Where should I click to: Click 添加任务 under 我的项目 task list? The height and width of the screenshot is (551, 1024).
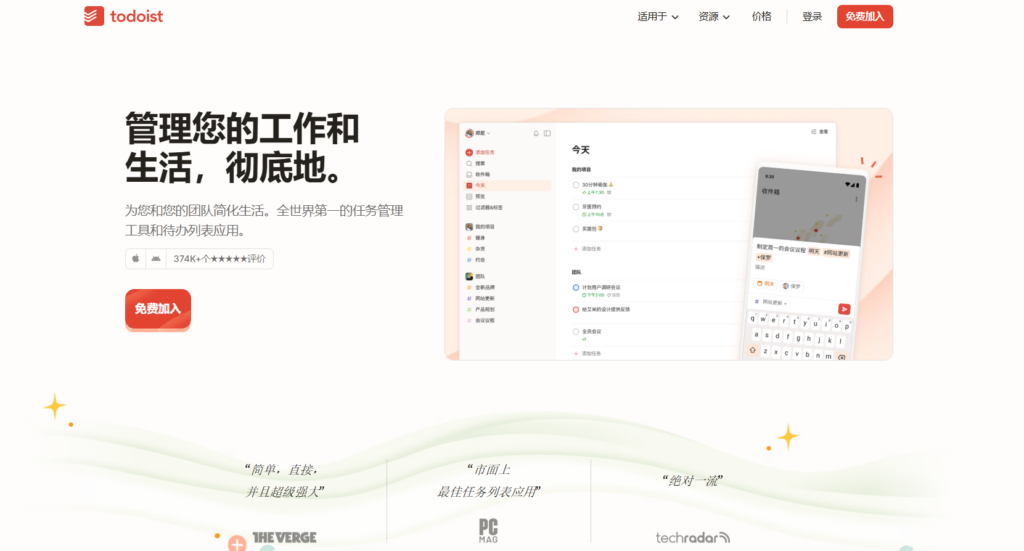(587, 249)
